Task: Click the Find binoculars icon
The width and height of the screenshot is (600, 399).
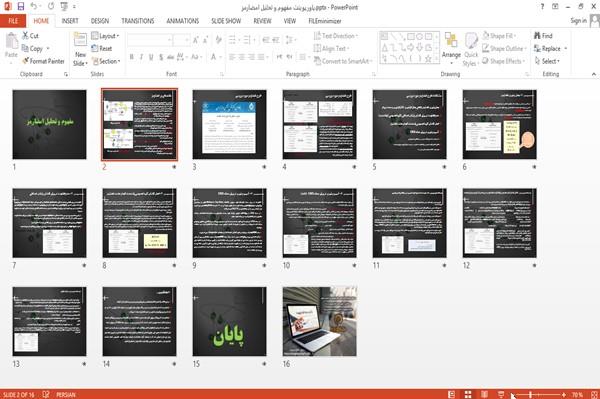Action: (537, 36)
